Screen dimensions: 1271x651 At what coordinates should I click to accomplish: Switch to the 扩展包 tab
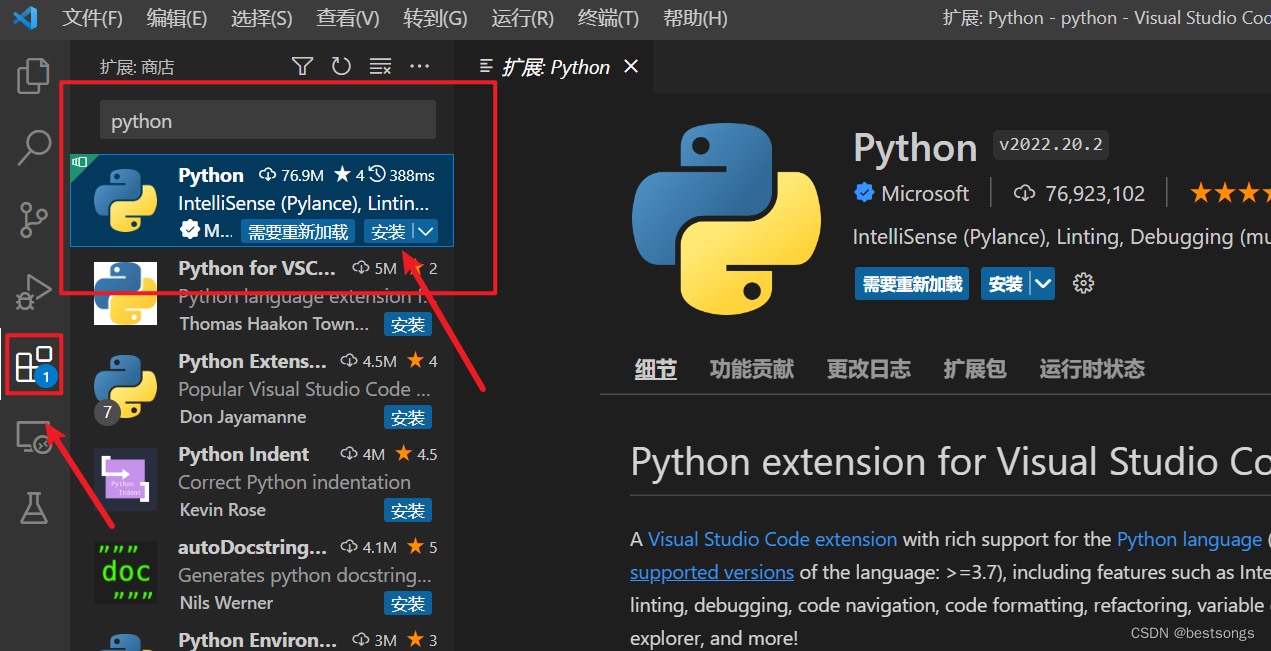(975, 369)
